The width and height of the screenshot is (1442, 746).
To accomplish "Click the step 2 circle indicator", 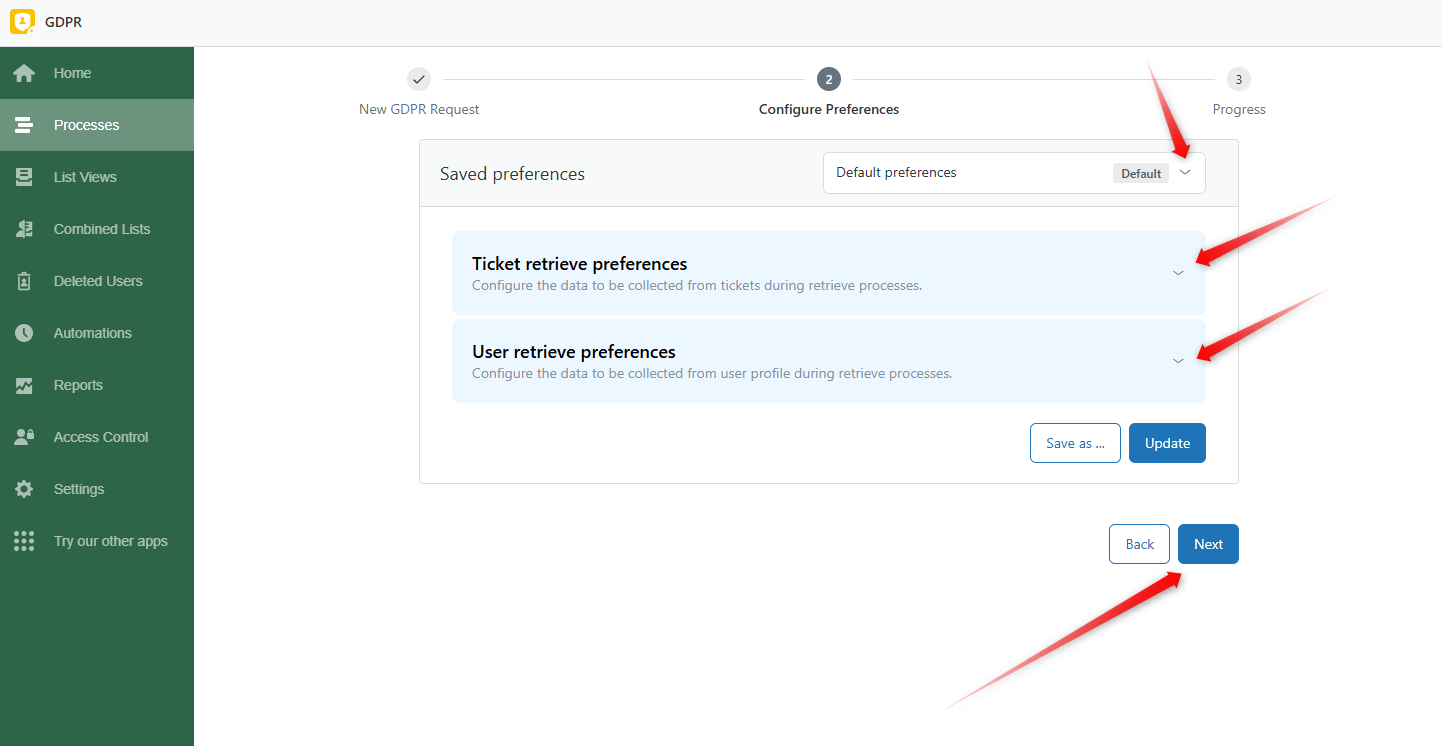I will click(x=828, y=79).
